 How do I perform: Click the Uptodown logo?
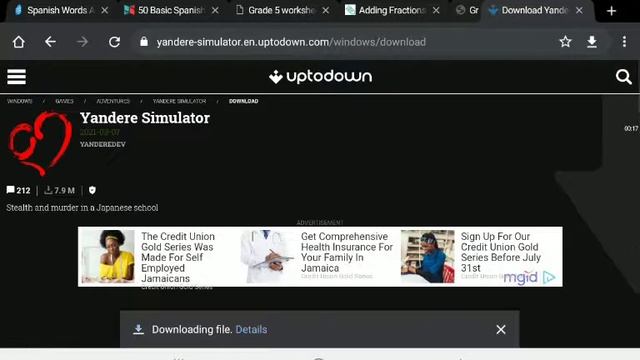[320, 77]
